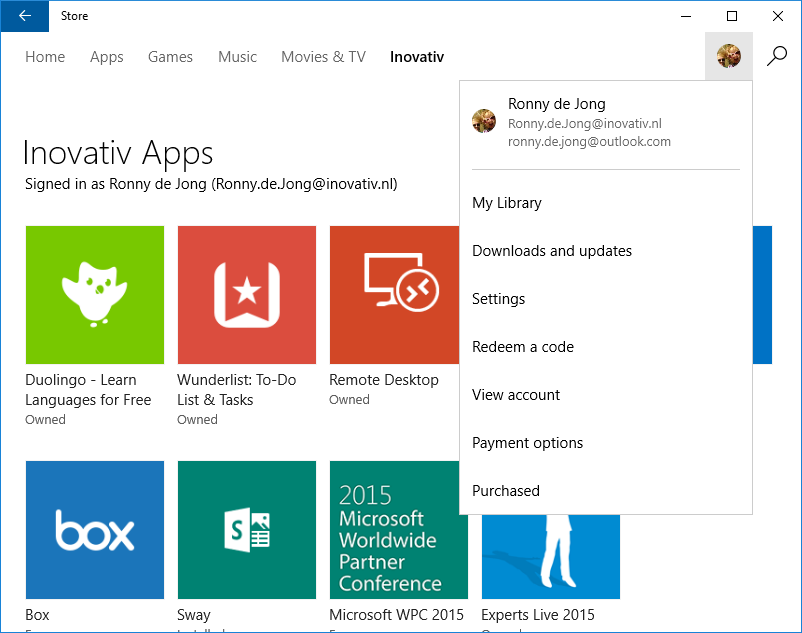Click Ronny de Jong's profile avatar
The height and width of the screenshot is (633, 802).
pos(728,56)
